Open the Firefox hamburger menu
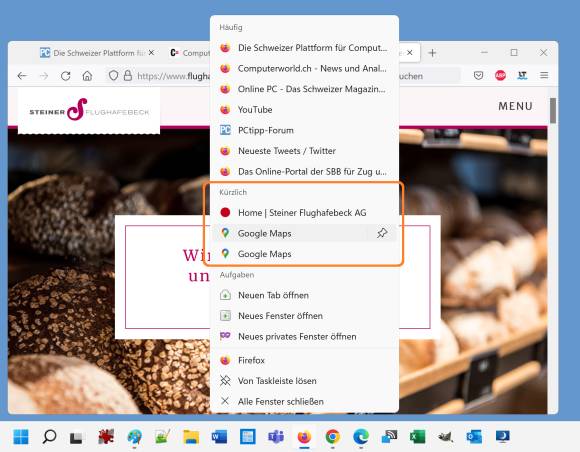580x452 pixels. point(544,75)
